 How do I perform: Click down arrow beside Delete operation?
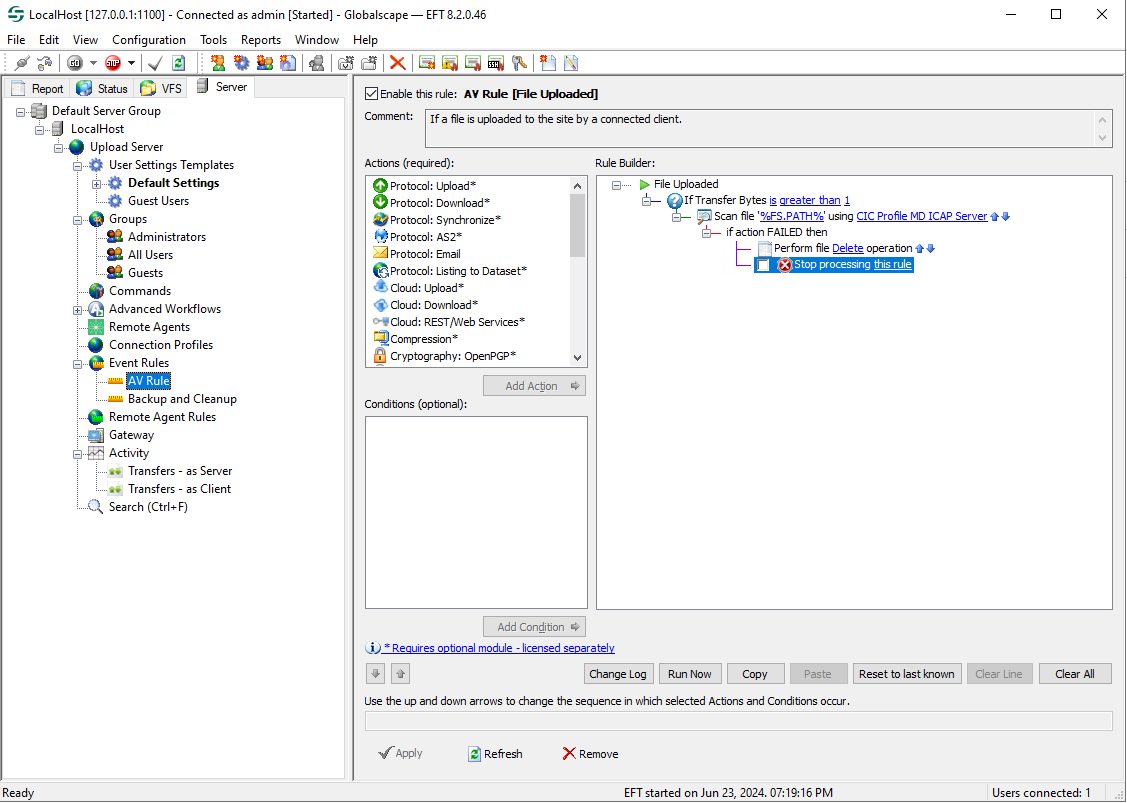pyautogui.click(x=931, y=249)
